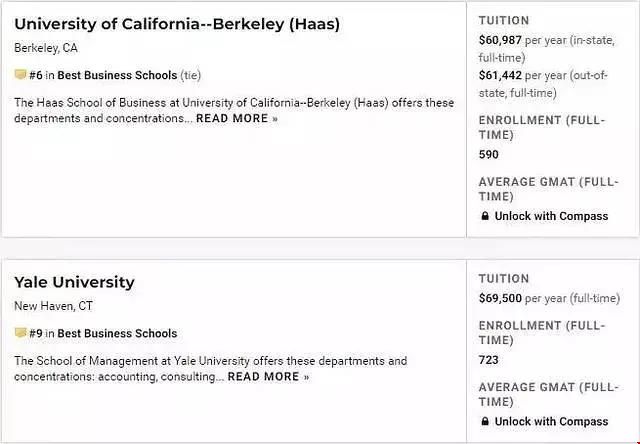Click the #9 ranking number for Yale
The height and width of the screenshot is (444, 640).
[x=36, y=333]
